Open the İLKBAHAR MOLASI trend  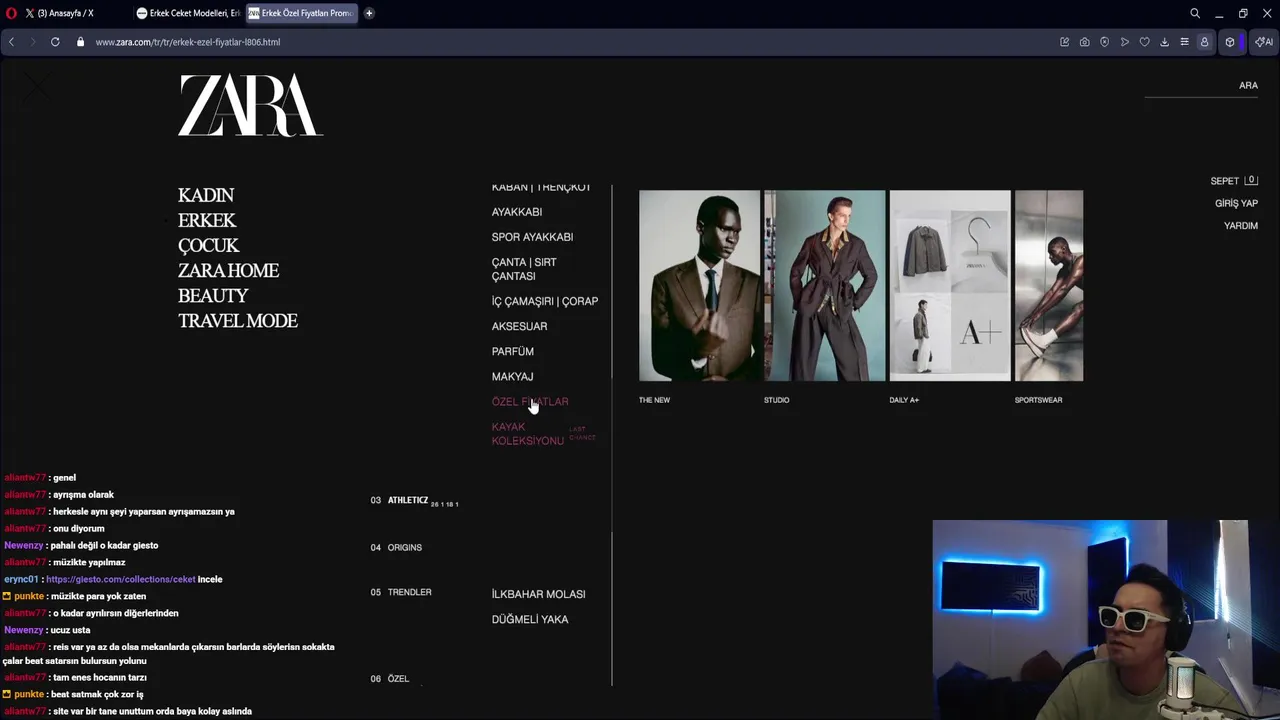click(x=538, y=594)
